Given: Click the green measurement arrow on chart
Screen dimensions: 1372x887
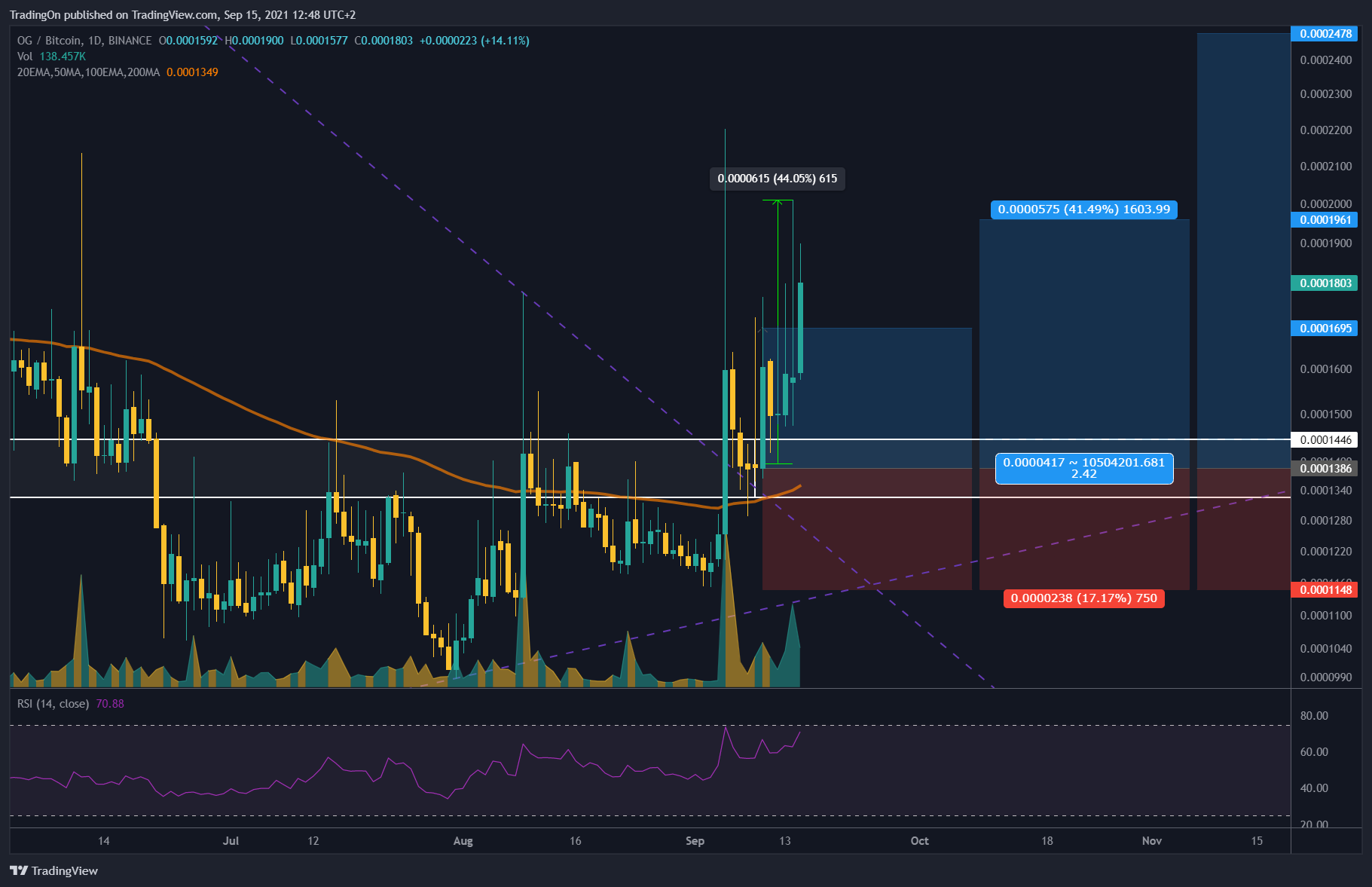Looking at the screenshot, I should [778, 332].
